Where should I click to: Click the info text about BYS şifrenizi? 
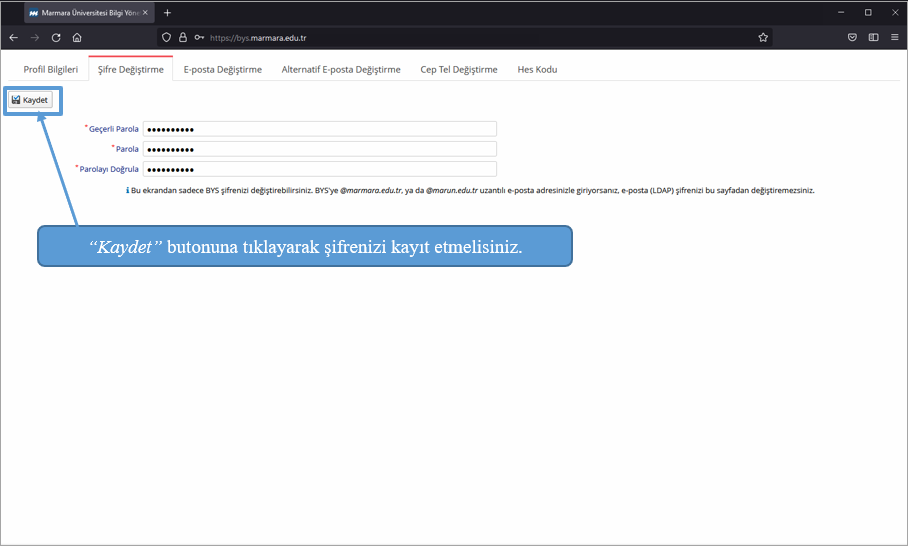(470, 190)
